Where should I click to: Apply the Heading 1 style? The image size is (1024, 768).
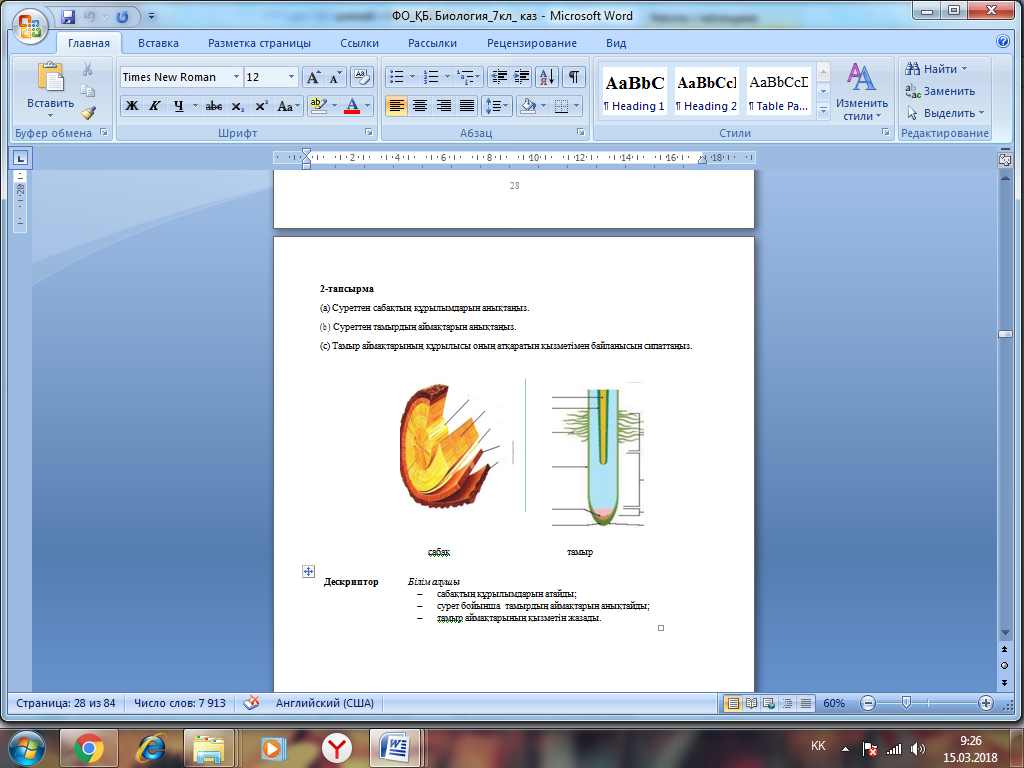[634, 92]
